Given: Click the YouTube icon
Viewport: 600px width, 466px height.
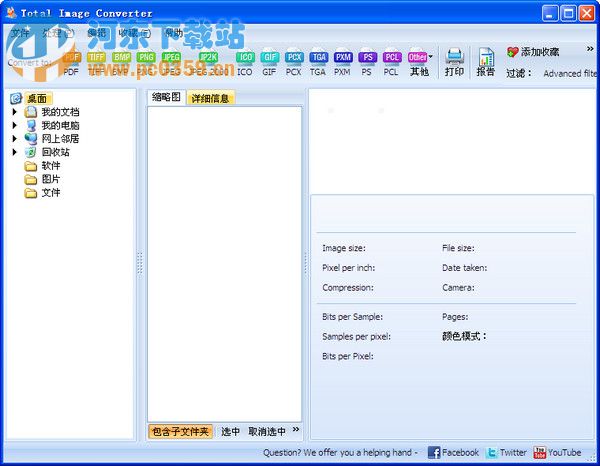Looking at the screenshot, I should tap(540, 453).
